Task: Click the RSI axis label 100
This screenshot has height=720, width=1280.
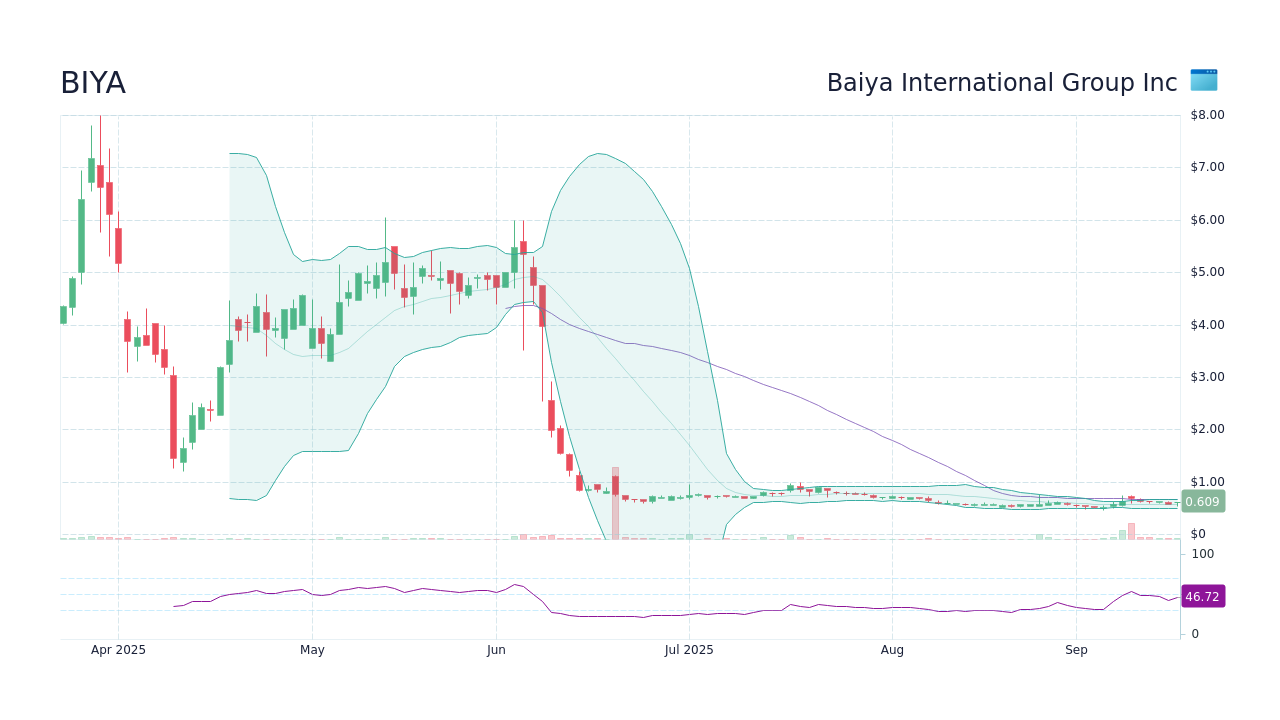Action: point(1202,554)
